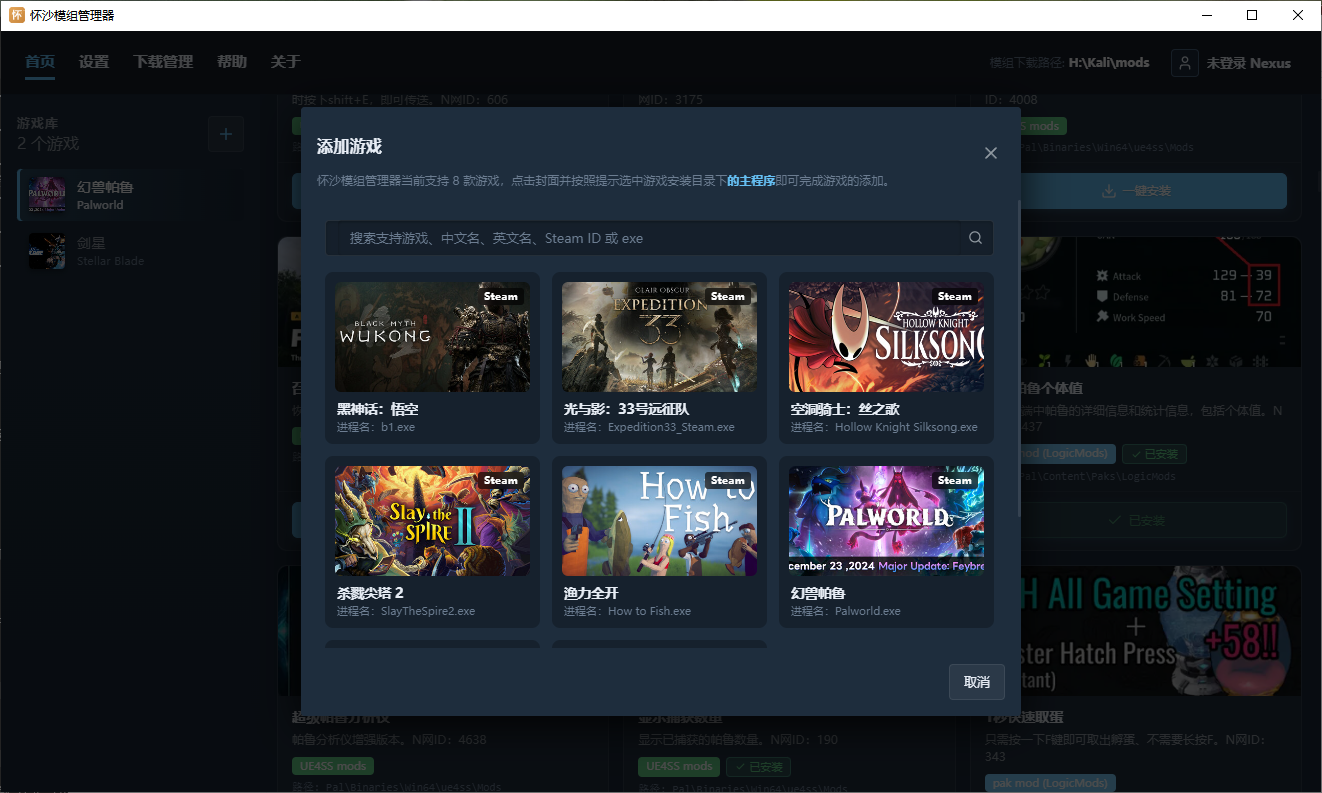Click the user account icon beside 未登录 Nexus
Viewport: 1322px width, 793px height.
click(x=1184, y=63)
